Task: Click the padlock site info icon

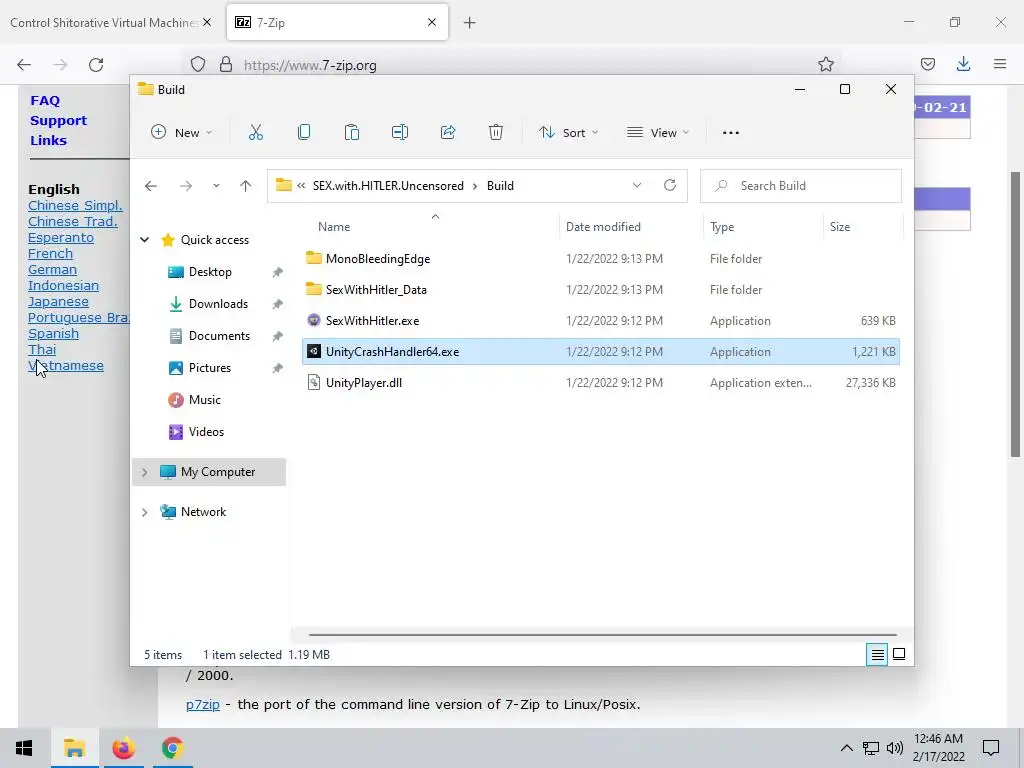Action: click(x=226, y=65)
